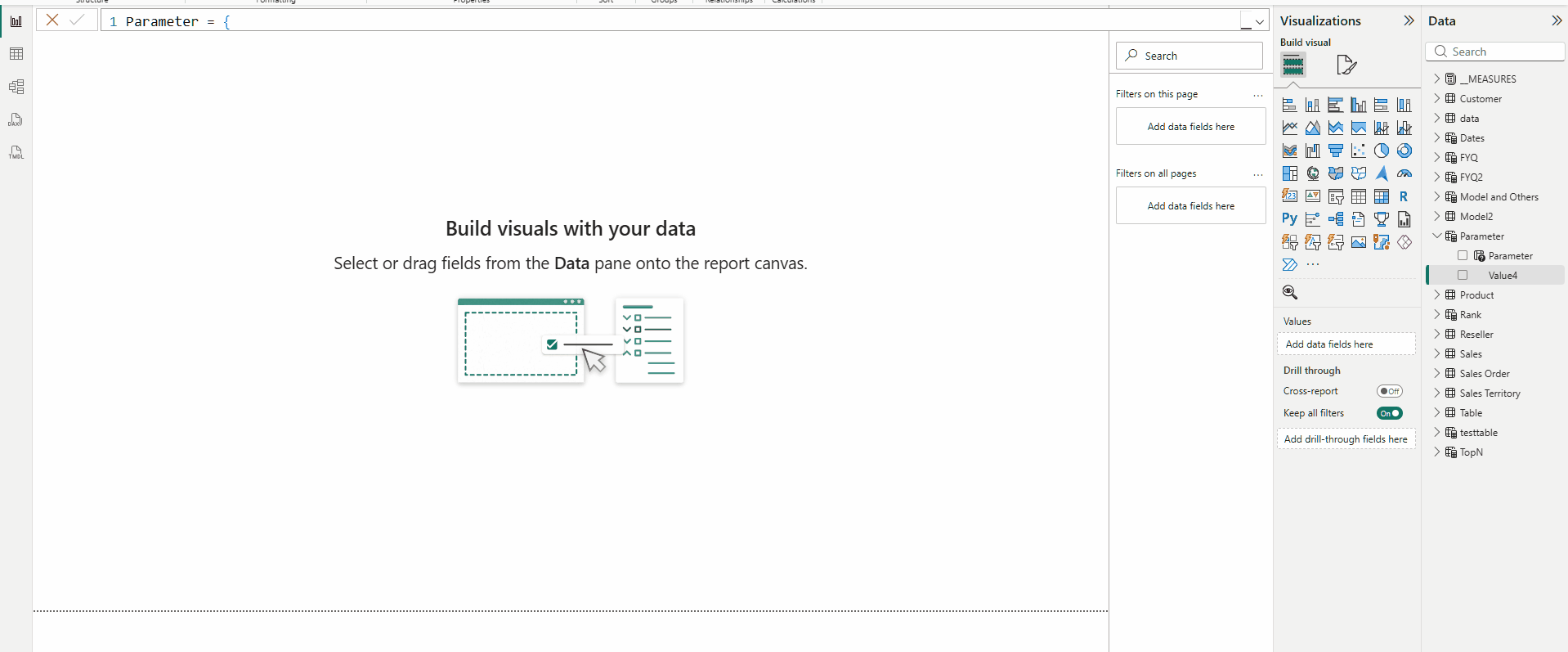Toggle Cross-report drill through switch
Image resolution: width=1568 pixels, height=652 pixels.
1390,391
